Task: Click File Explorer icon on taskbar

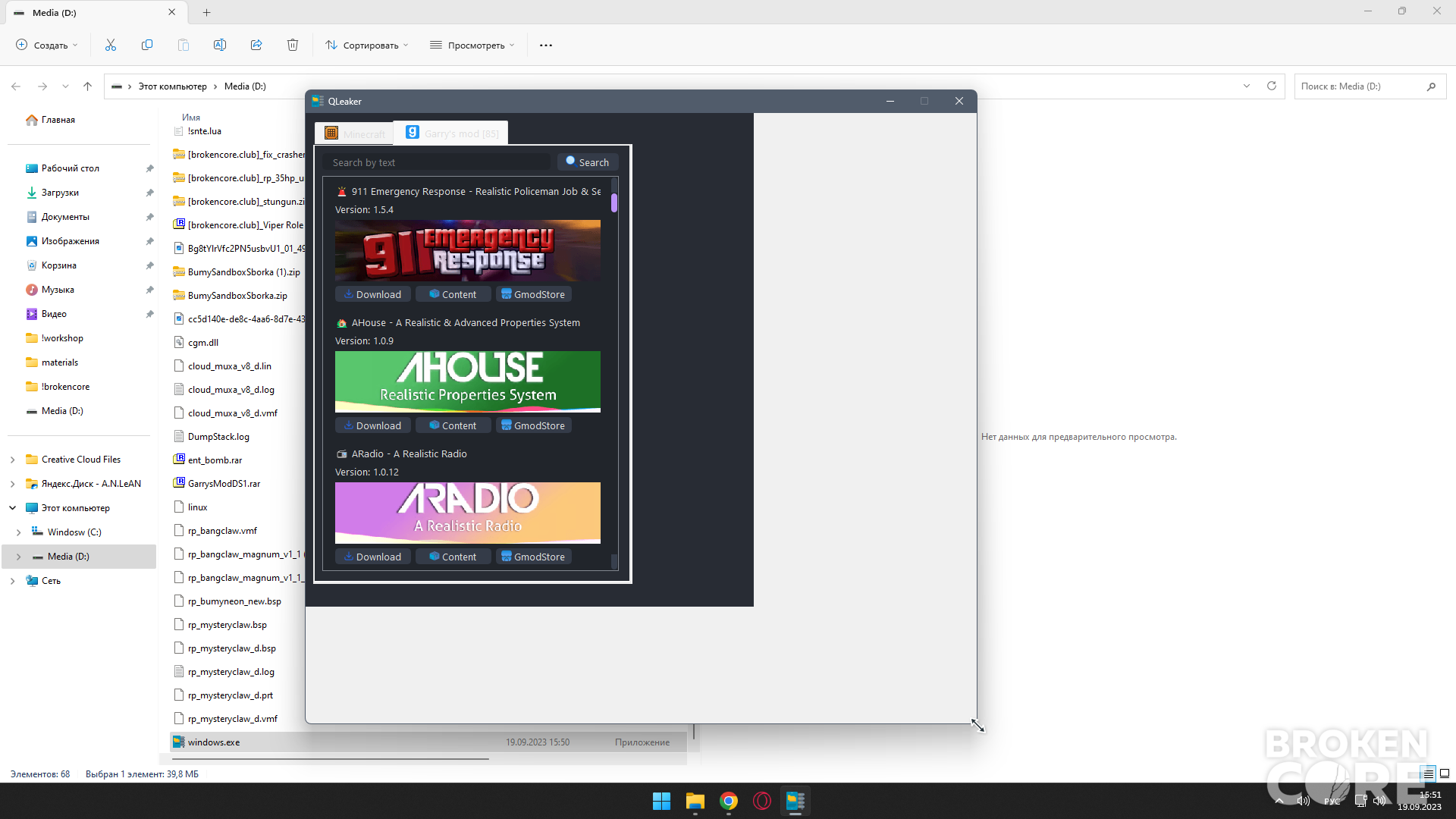Action: tap(695, 801)
